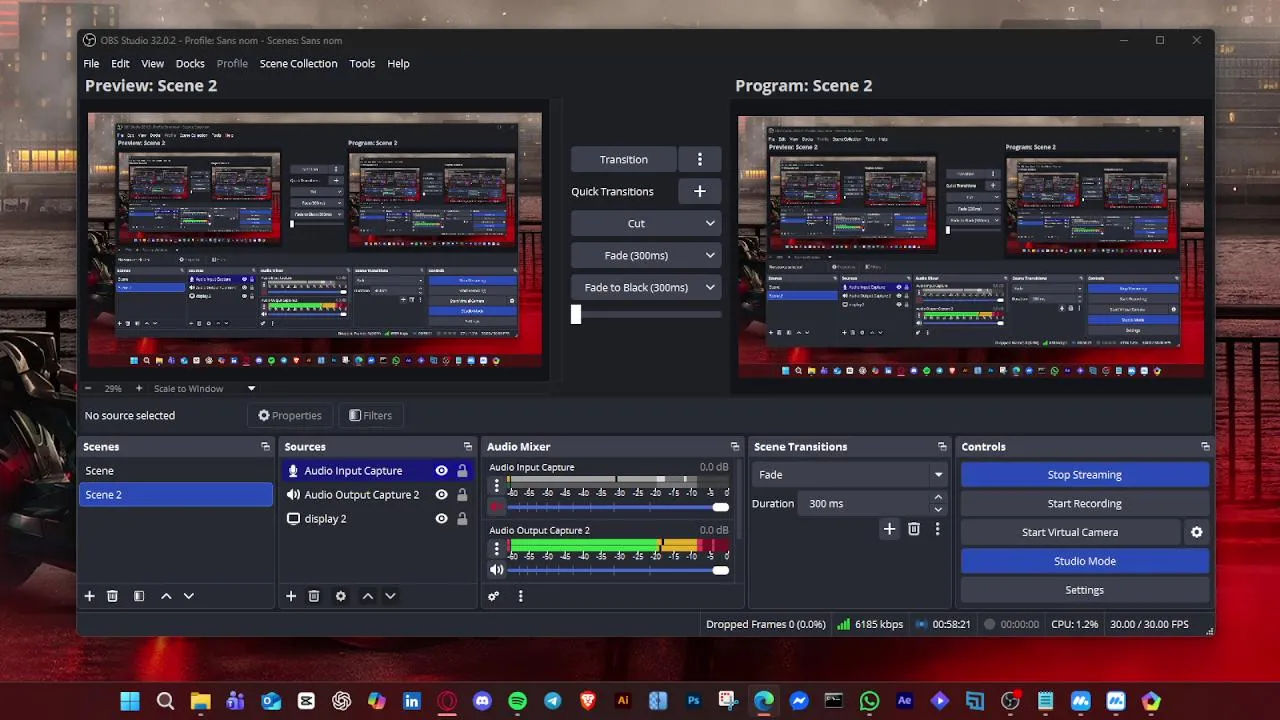Open Audio Mixer menu dots at bottom

pyautogui.click(x=520, y=596)
